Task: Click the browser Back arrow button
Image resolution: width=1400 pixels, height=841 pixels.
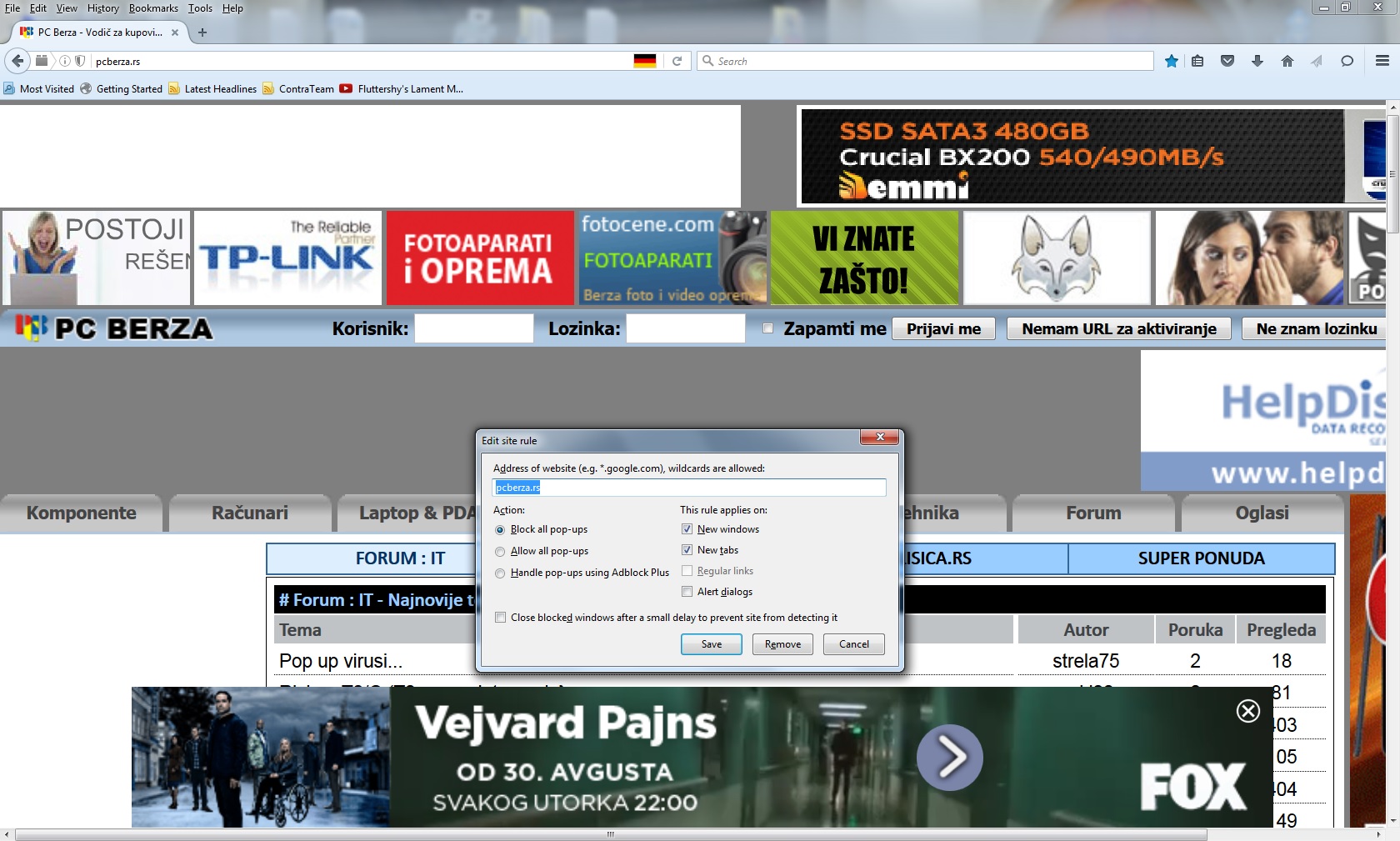Action: [x=17, y=61]
